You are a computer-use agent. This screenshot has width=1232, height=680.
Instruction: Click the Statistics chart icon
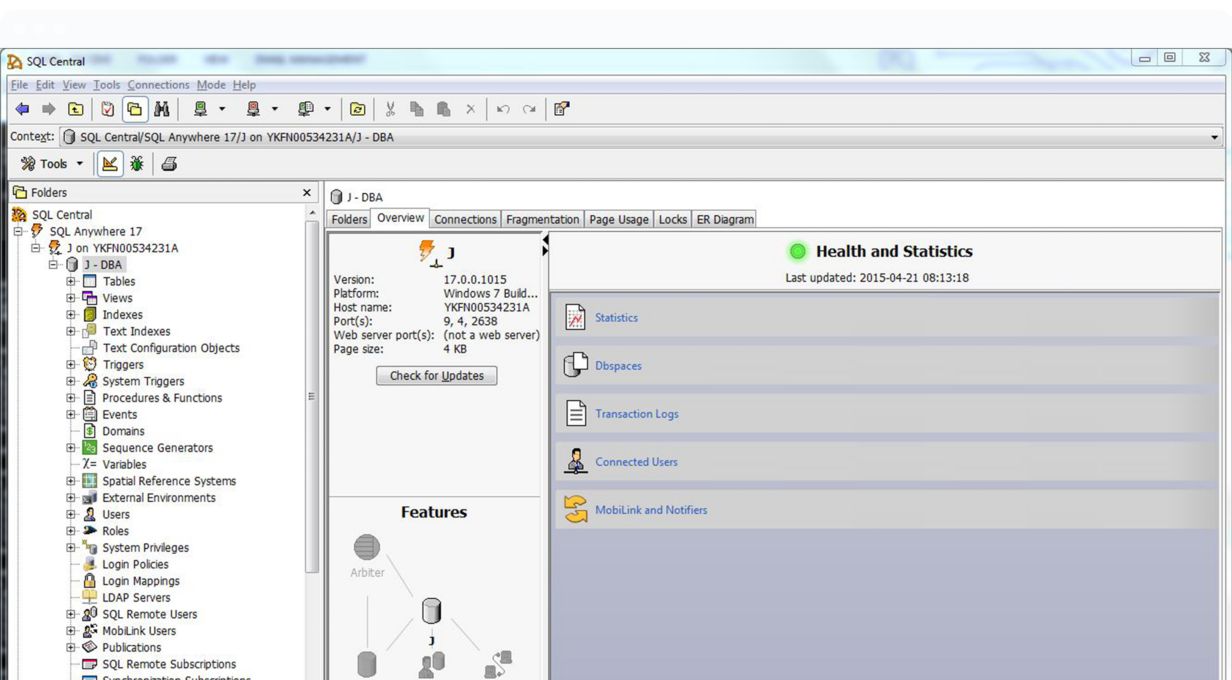pos(575,318)
